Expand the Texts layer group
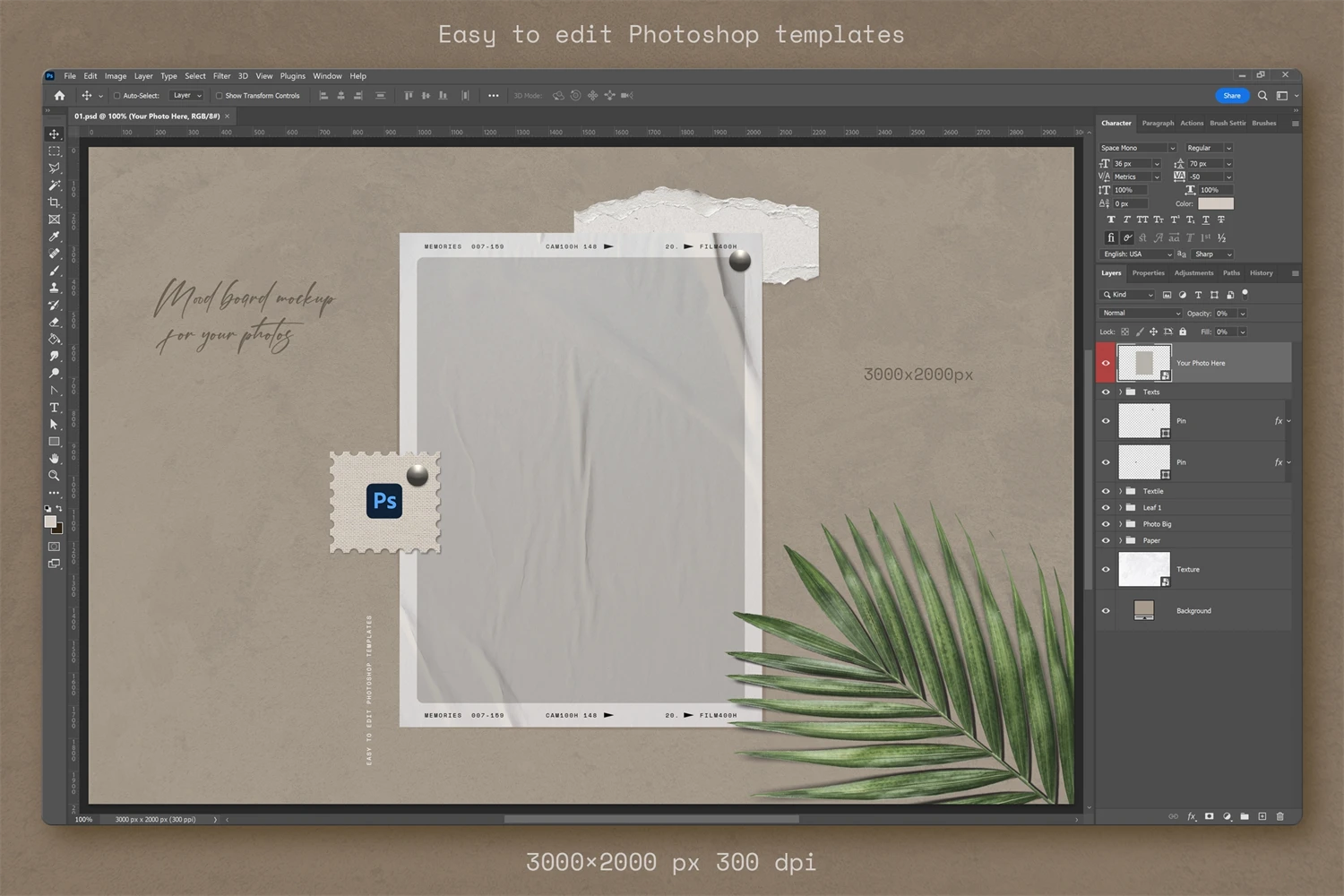Screen dimensions: 1344x896 click(x=1120, y=392)
